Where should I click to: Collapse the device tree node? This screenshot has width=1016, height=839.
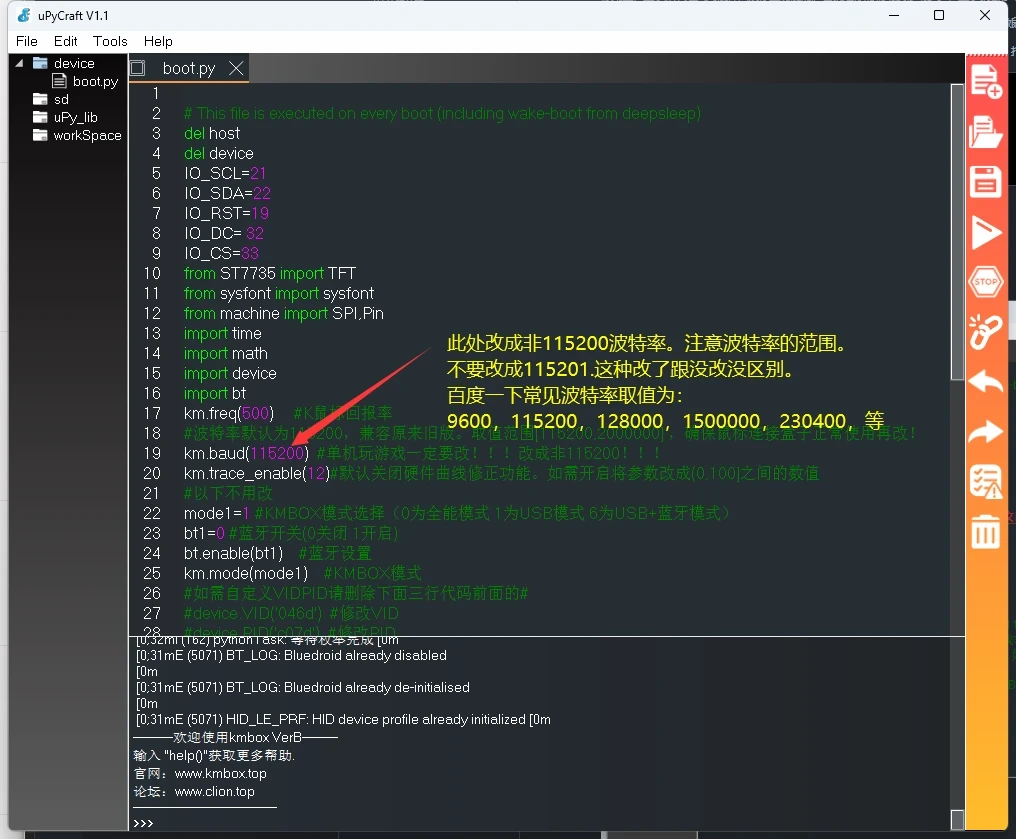click(19, 63)
